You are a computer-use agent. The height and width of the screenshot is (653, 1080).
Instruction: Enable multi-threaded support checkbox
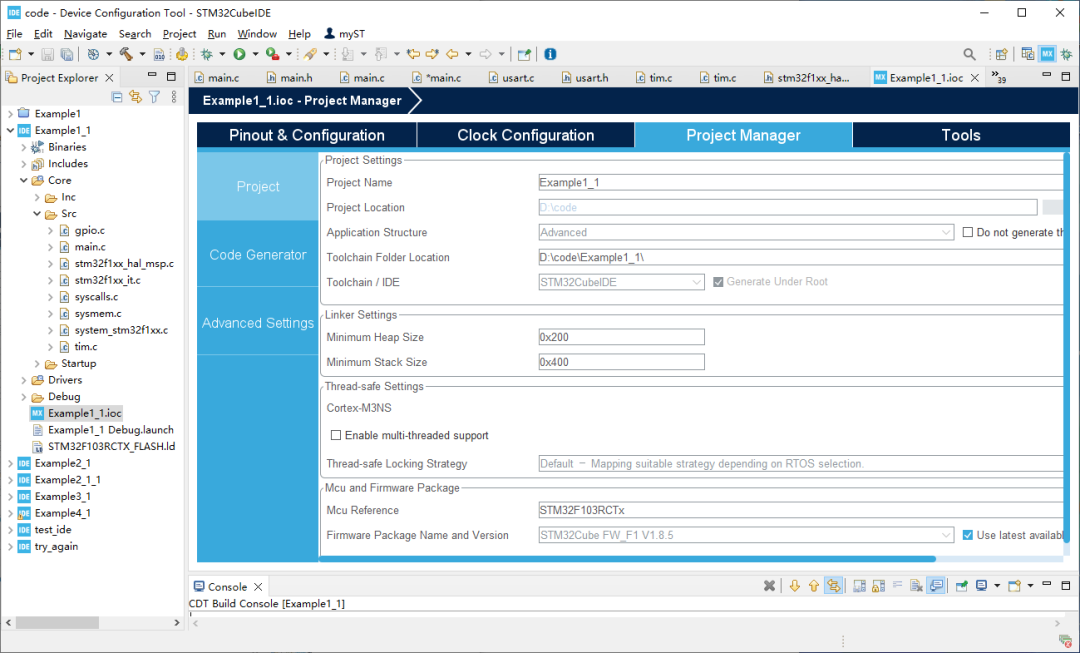coord(336,435)
